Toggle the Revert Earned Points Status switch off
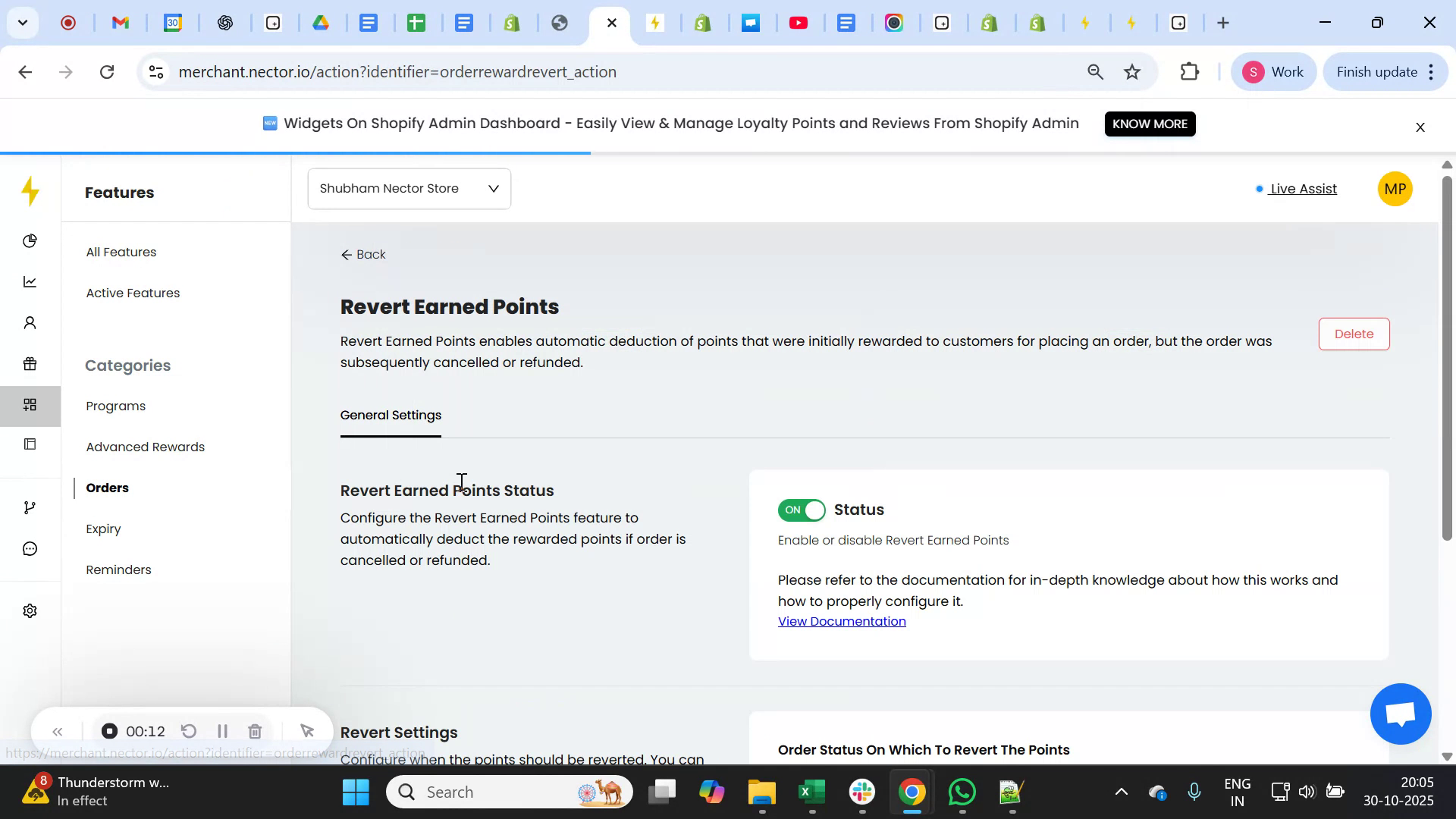Image resolution: width=1456 pixels, height=819 pixels. point(802,510)
